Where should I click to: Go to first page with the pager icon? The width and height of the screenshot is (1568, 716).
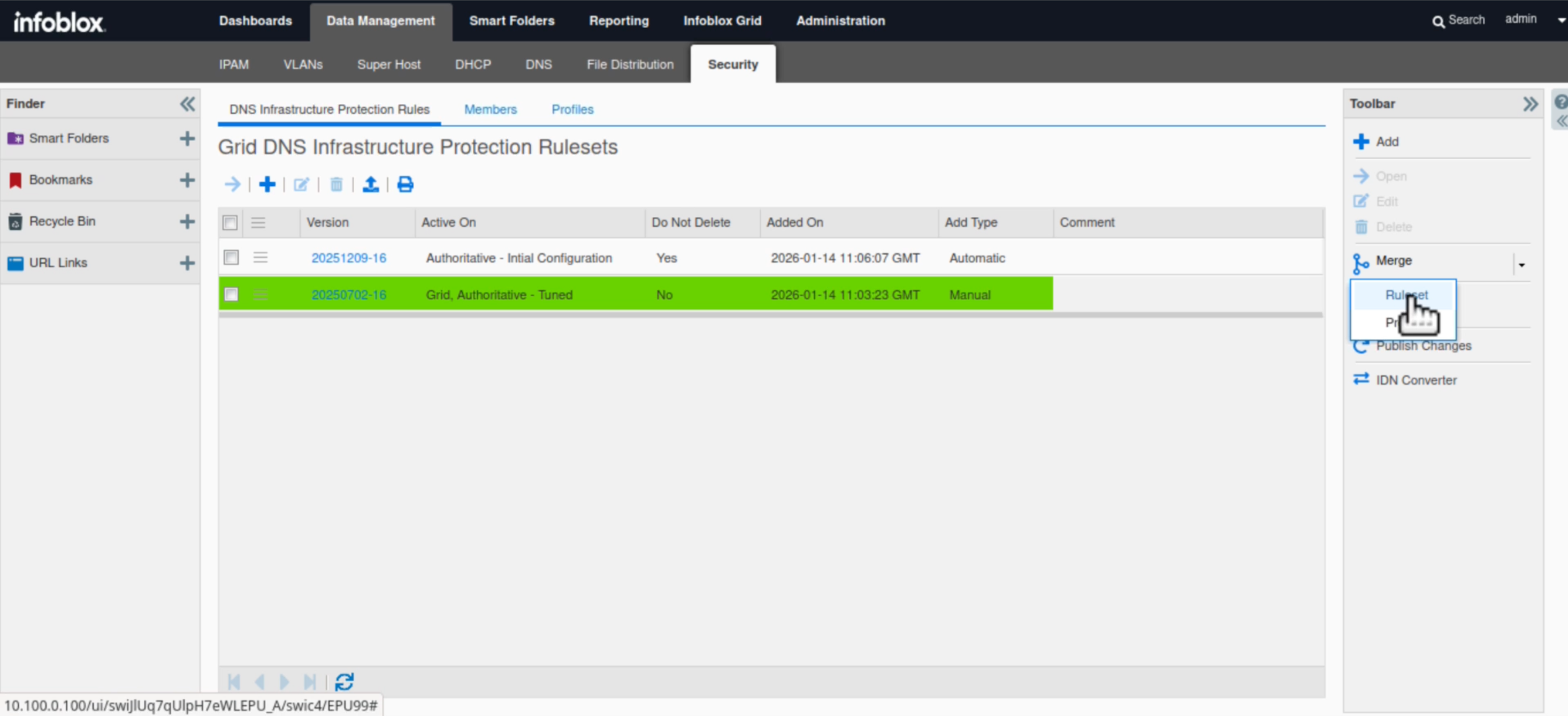tap(233, 681)
